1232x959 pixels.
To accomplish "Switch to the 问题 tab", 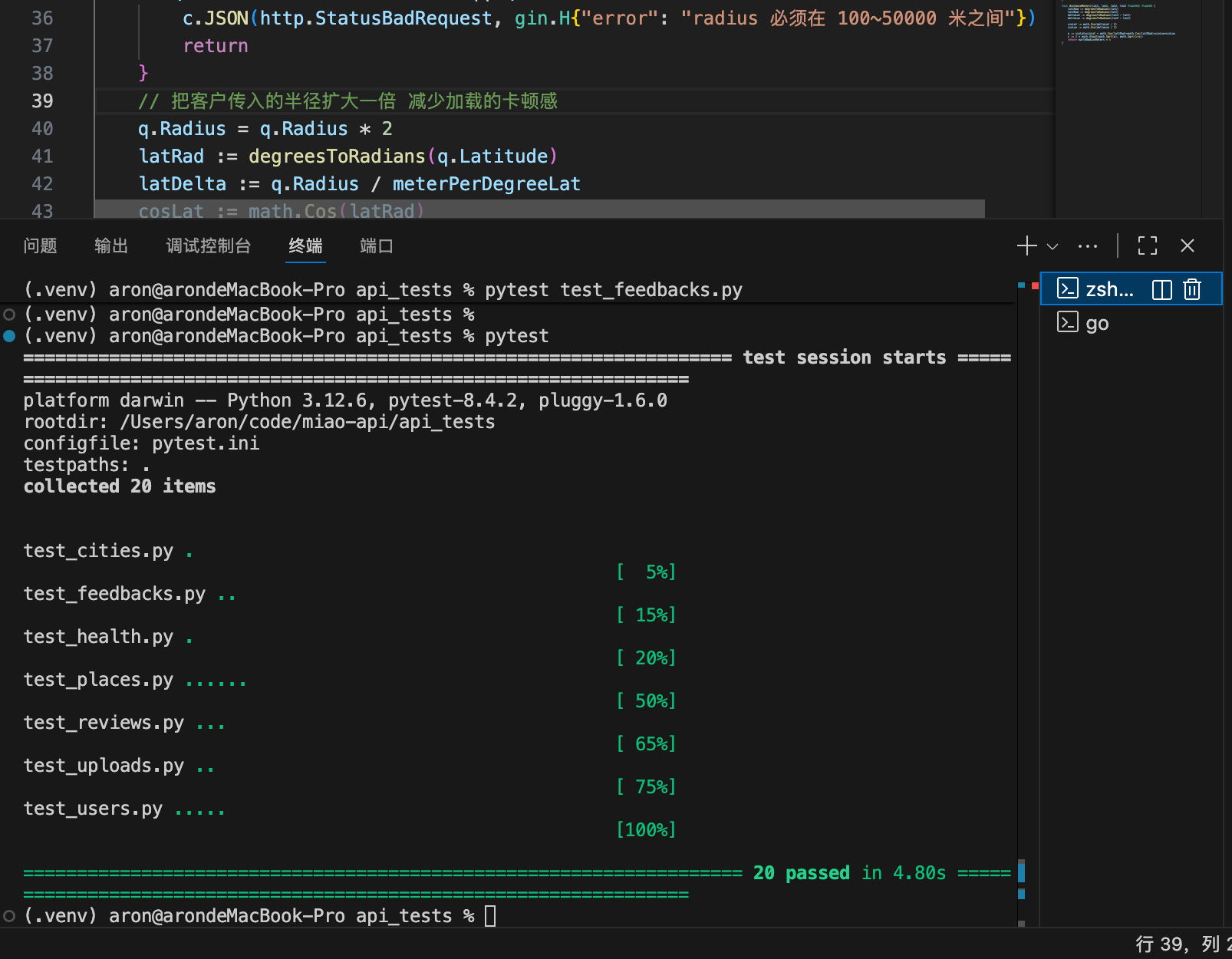I will tap(40, 246).
